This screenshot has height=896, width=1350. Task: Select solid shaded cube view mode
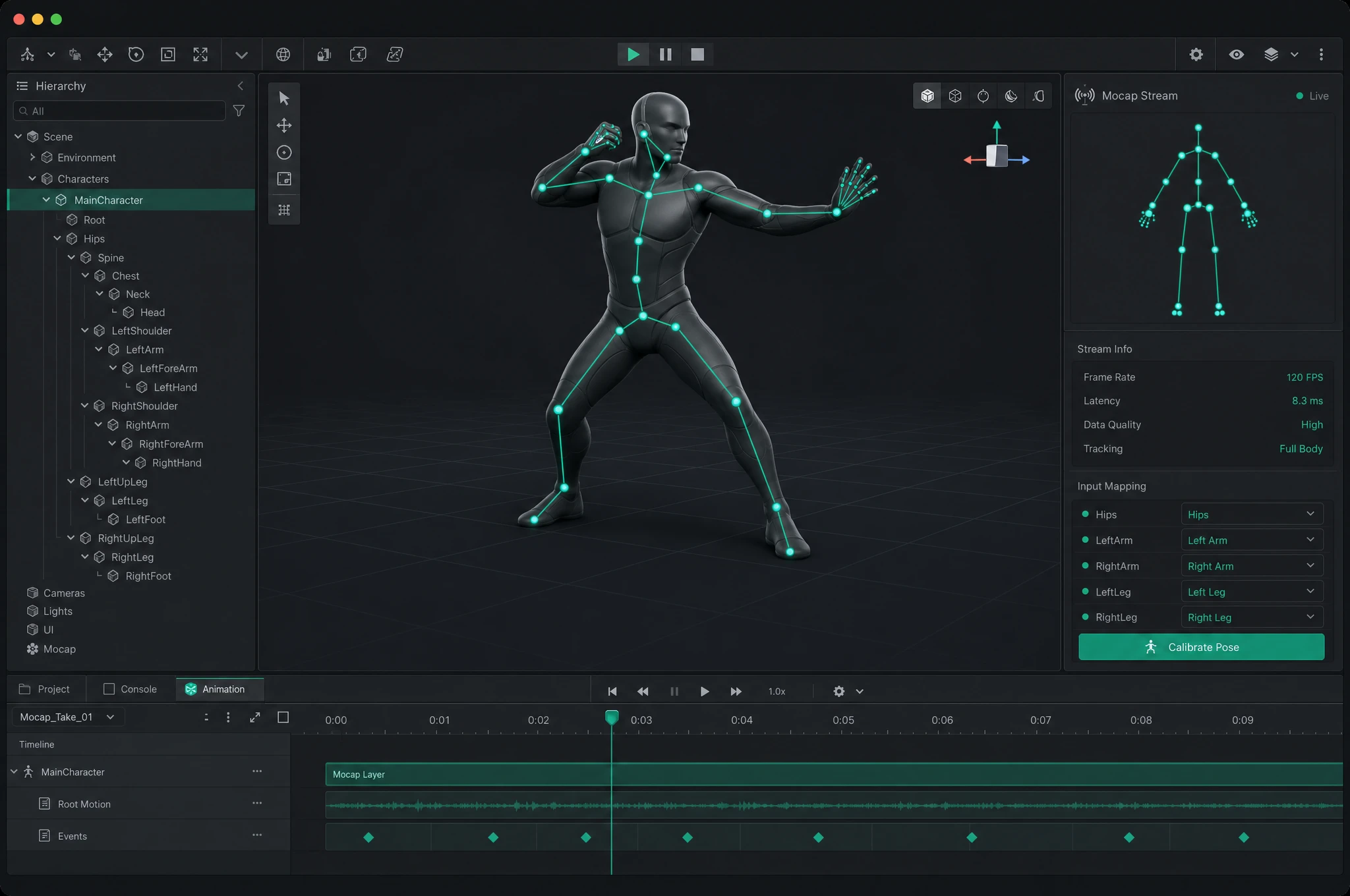tap(927, 96)
